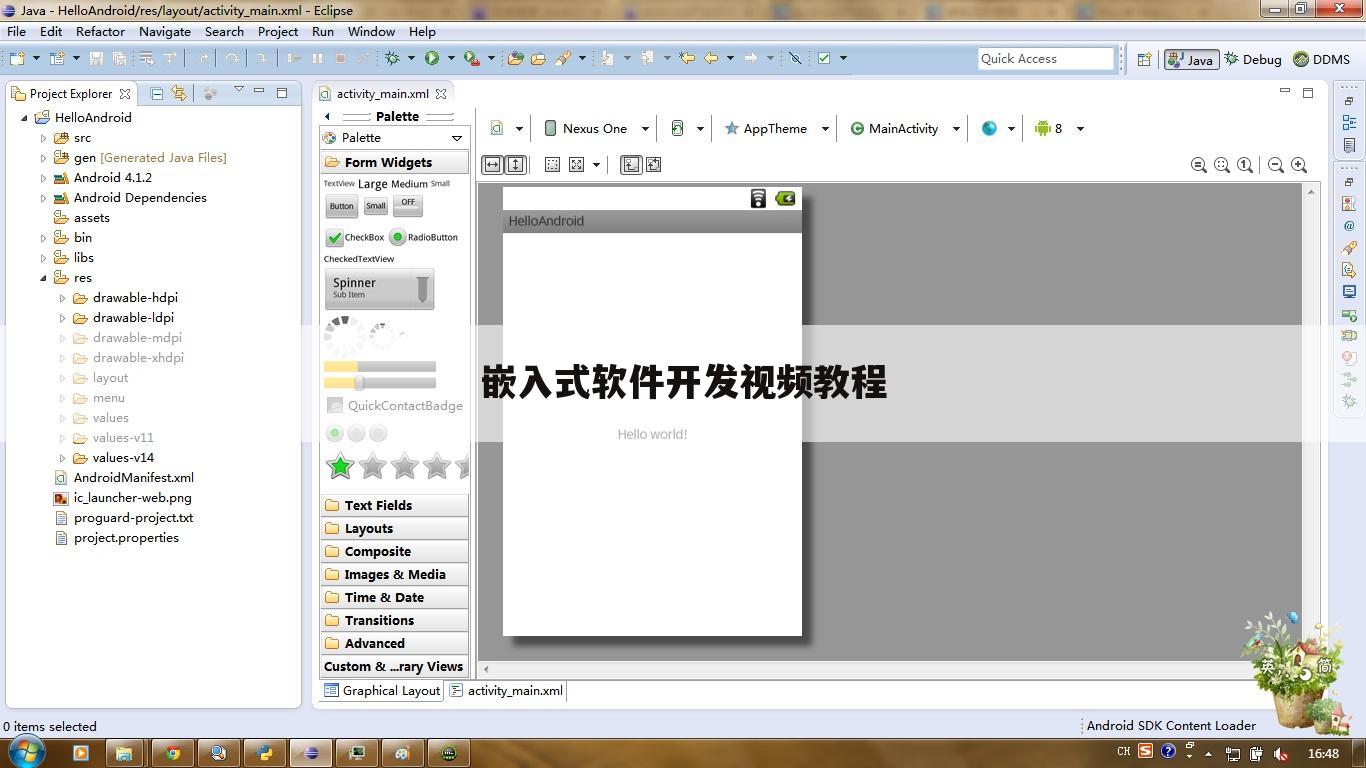Screen dimensions: 1366x768
Task: Click the OFF toggle button widget
Action: pyautogui.click(x=407, y=204)
